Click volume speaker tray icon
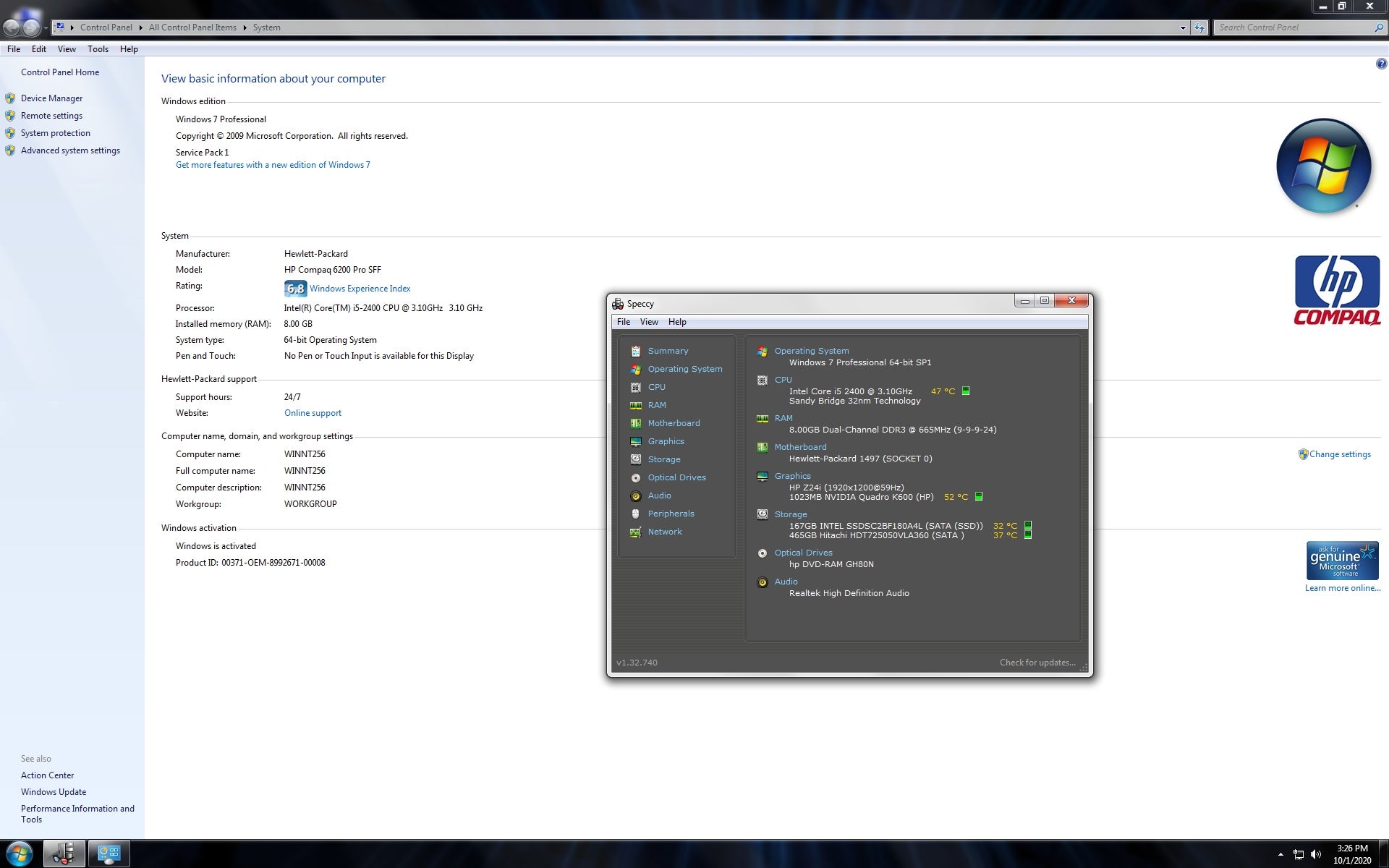The height and width of the screenshot is (868, 1389). 1315,854
